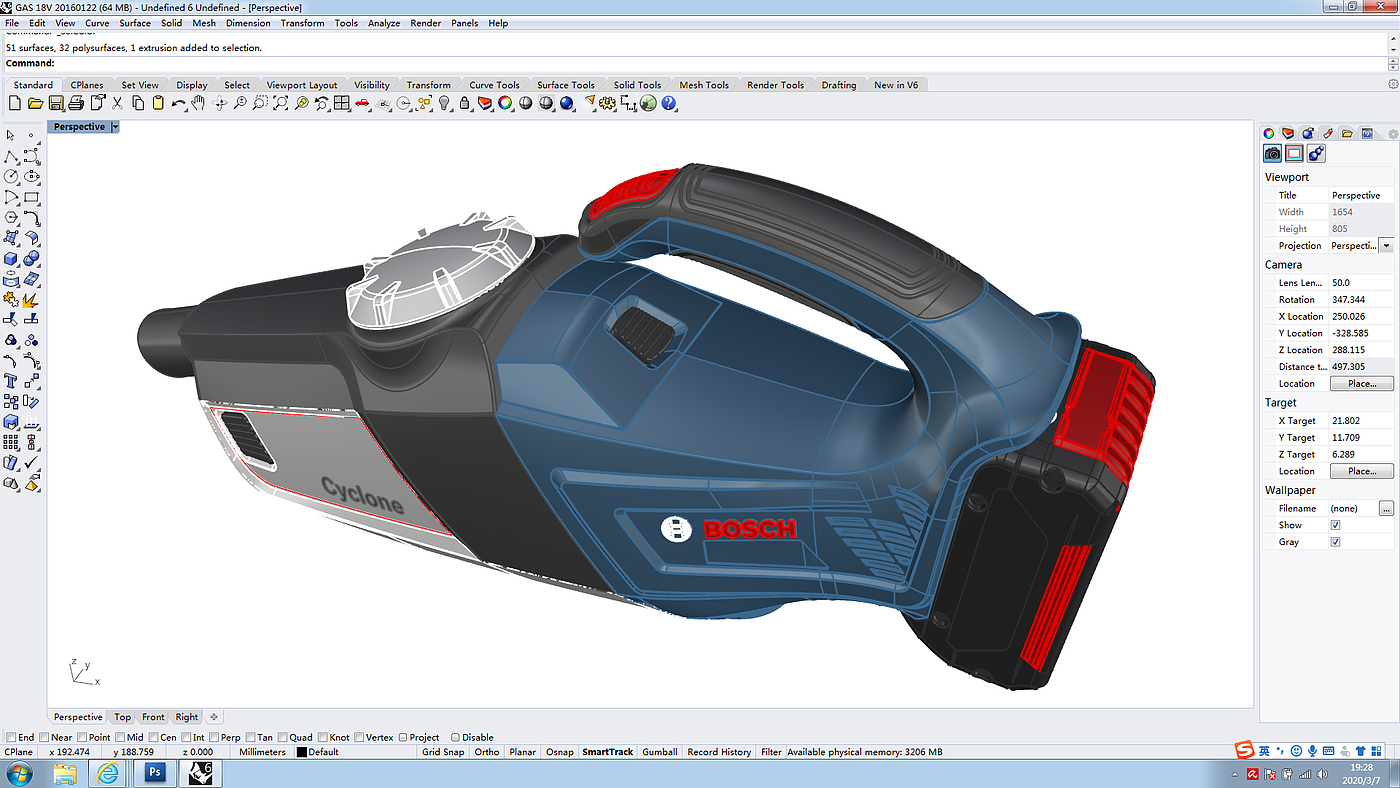Click the Lock objects padlock icon
This screenshot has width=1400, height=788.
464,103
